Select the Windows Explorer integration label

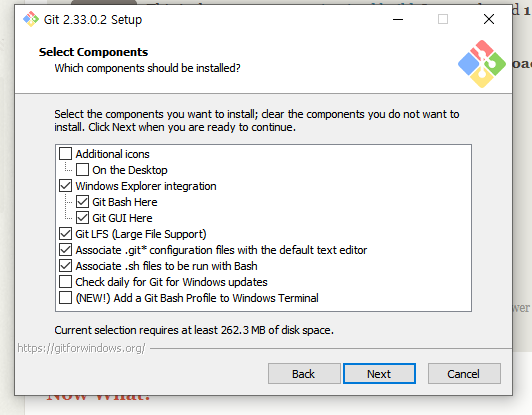146,186
